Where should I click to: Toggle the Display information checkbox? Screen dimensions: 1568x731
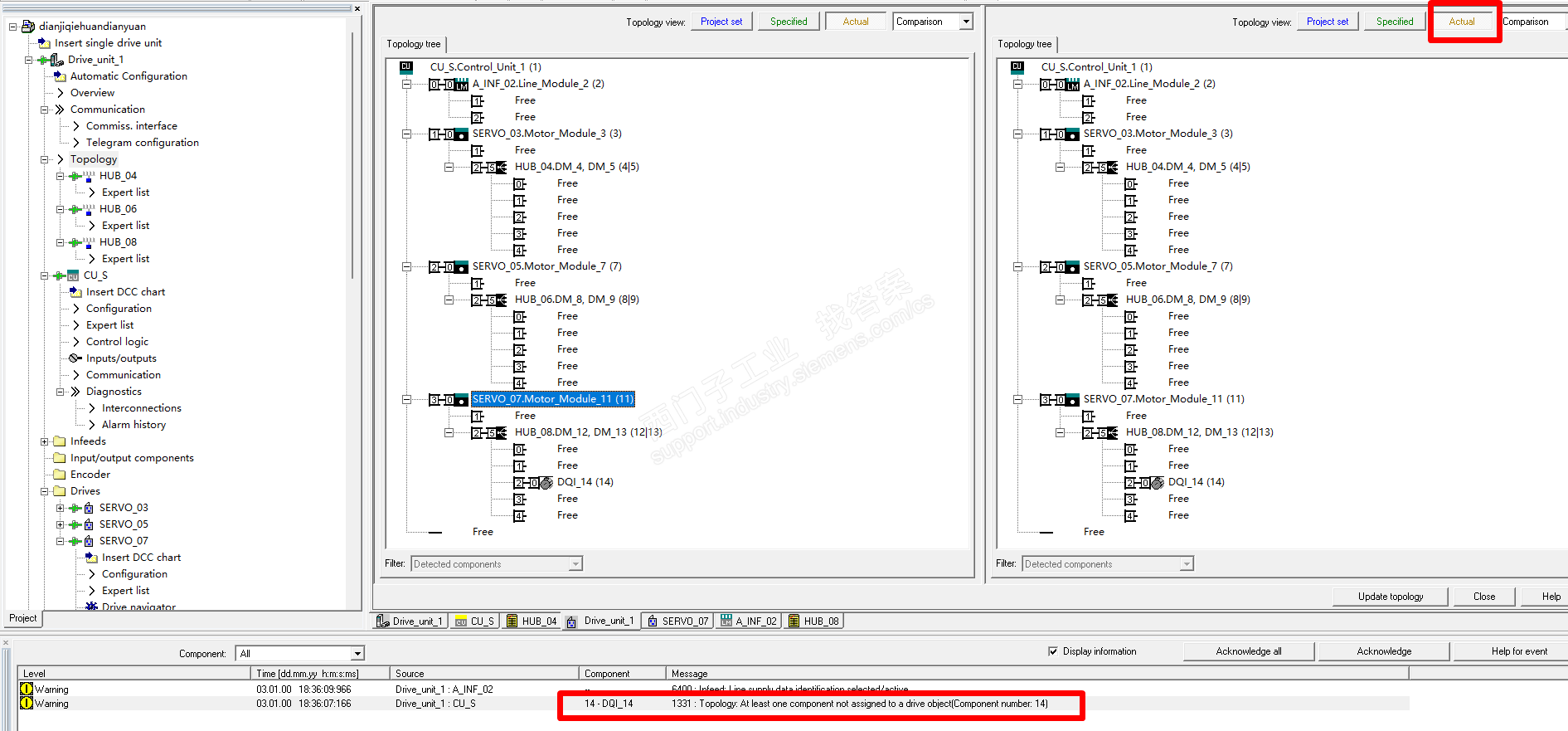1053,651
